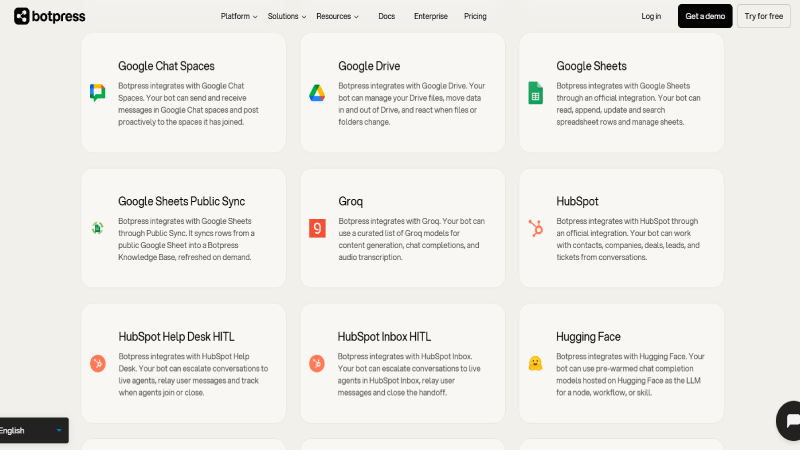Click the Public Sync description text
The image size is (800, 450).
186,239
